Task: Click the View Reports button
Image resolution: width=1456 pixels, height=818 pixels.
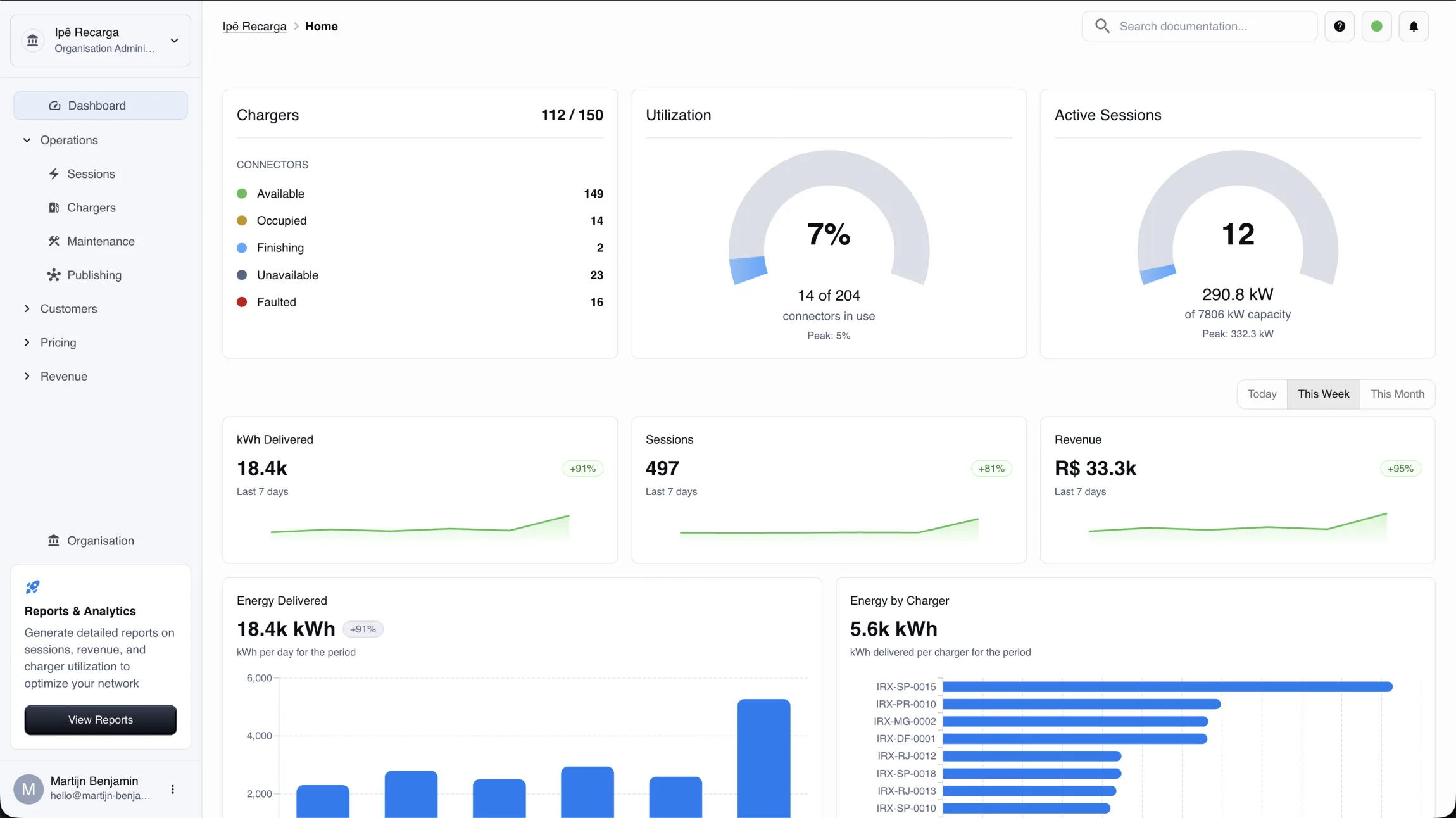Action: pos(101,720)
